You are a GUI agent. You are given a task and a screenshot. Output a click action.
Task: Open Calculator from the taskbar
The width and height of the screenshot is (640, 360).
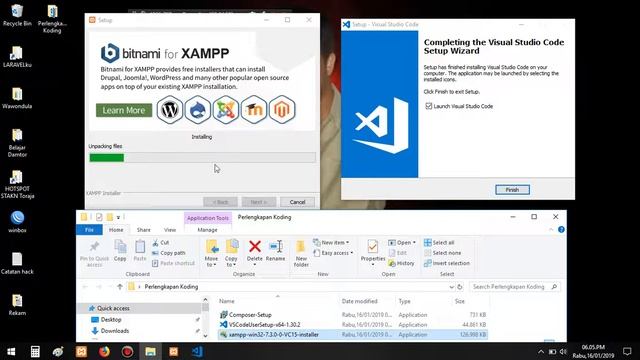35,351
